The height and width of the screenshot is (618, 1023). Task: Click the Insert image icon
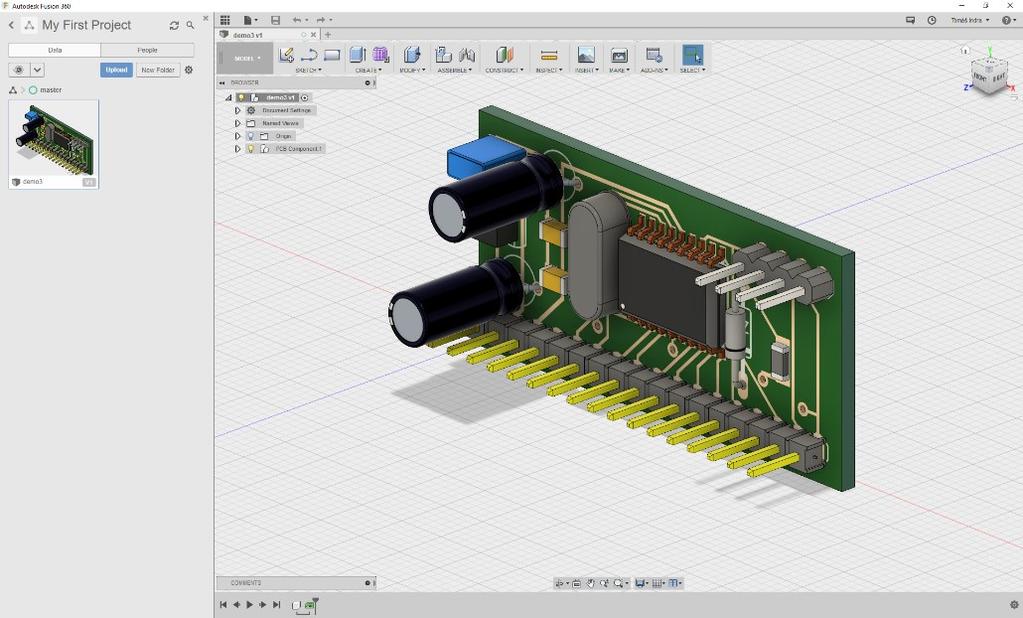[x=586, y=55]
